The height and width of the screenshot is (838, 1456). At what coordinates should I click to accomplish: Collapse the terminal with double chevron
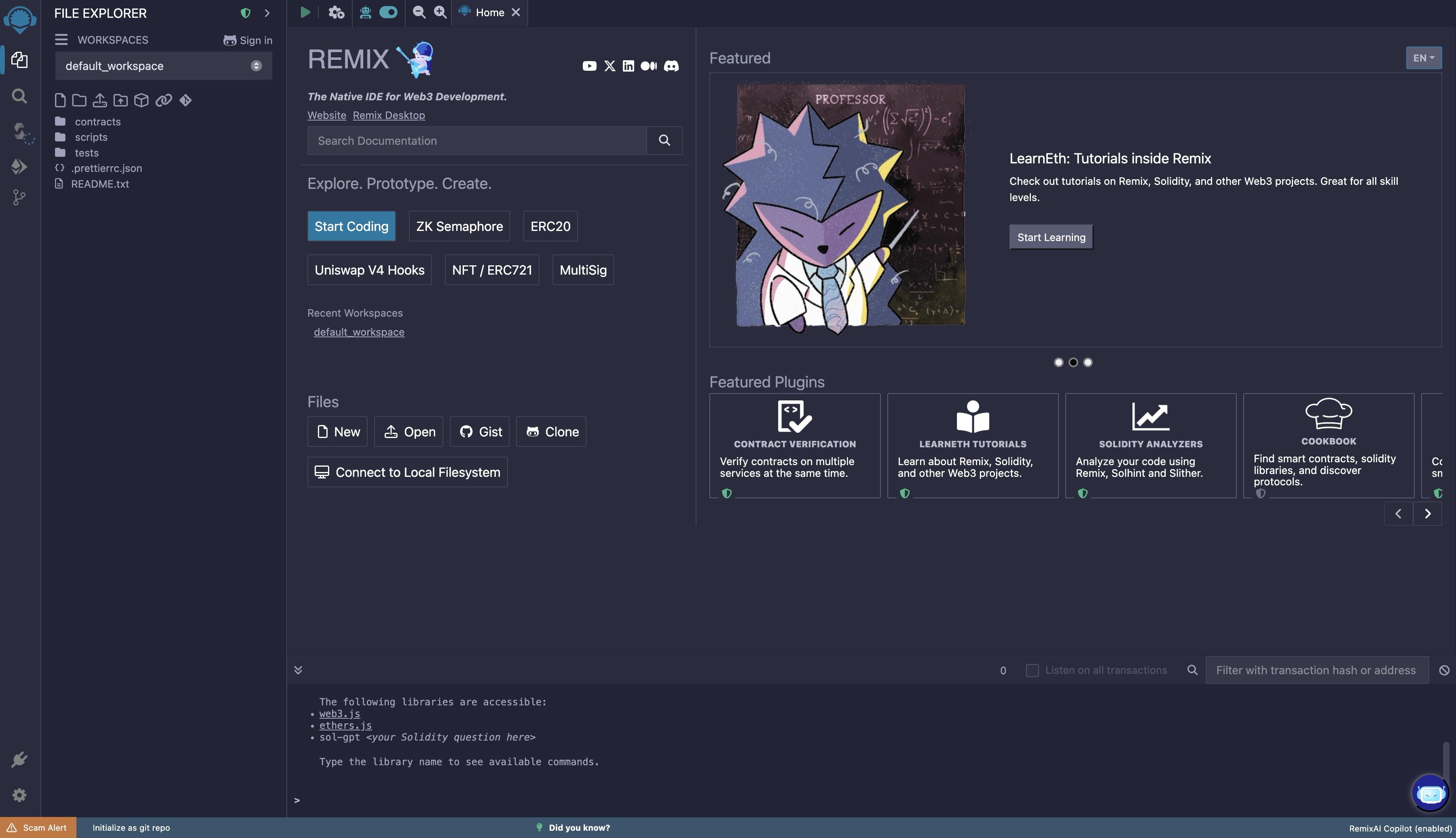click(298, 670)
